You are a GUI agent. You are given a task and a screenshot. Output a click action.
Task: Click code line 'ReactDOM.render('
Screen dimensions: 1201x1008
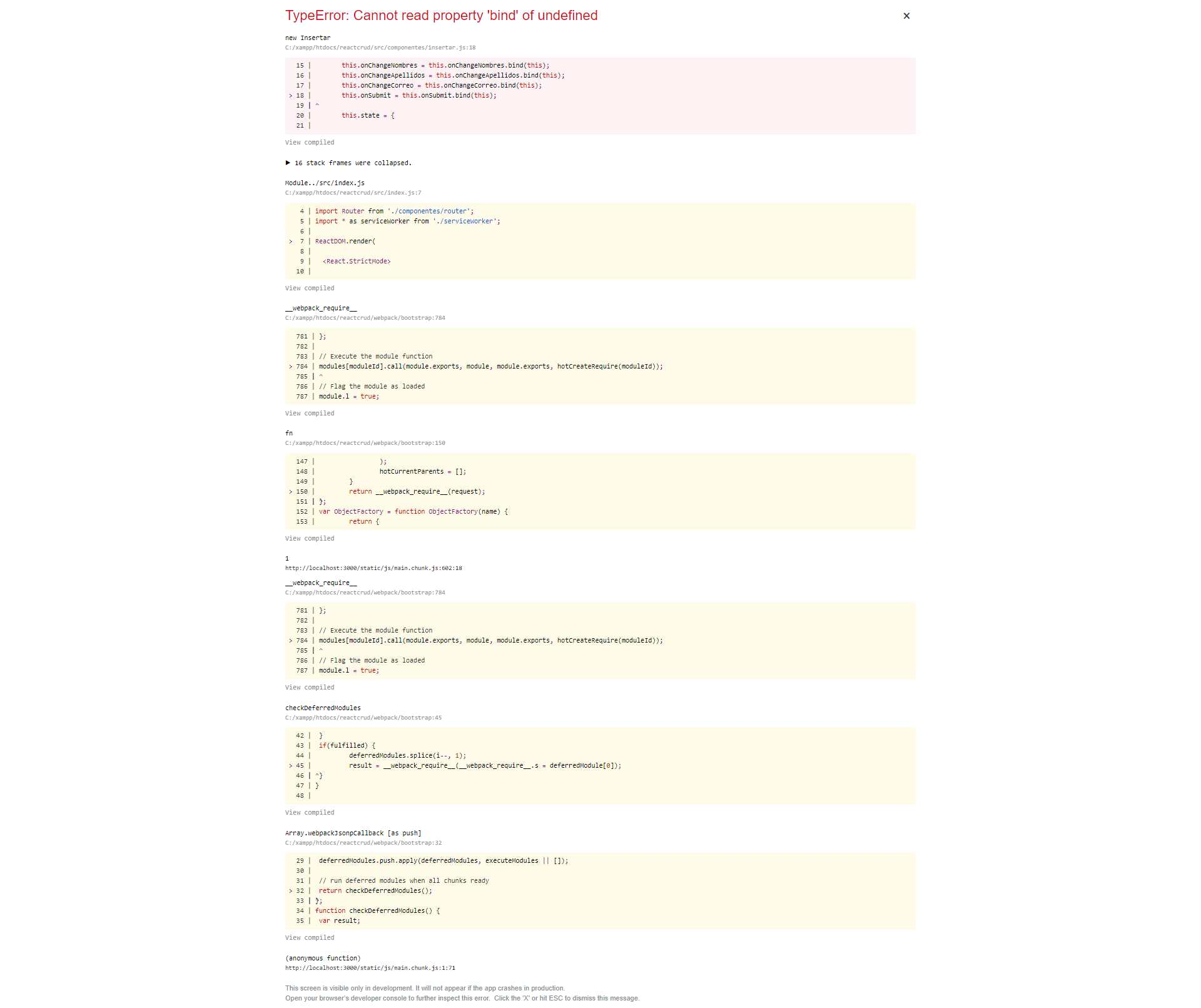345,242
